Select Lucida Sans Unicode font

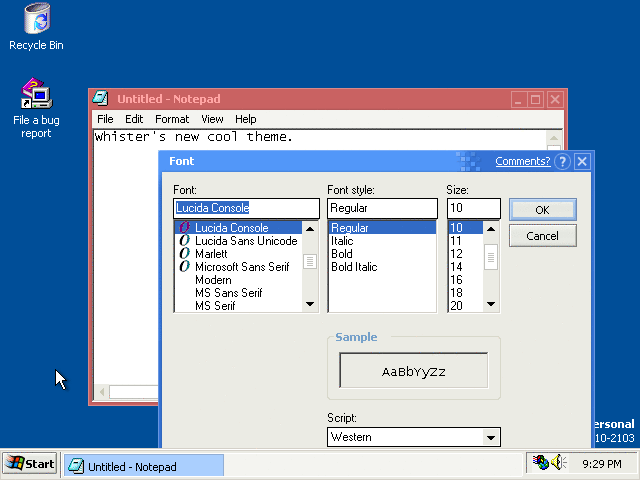coord(238,241)
